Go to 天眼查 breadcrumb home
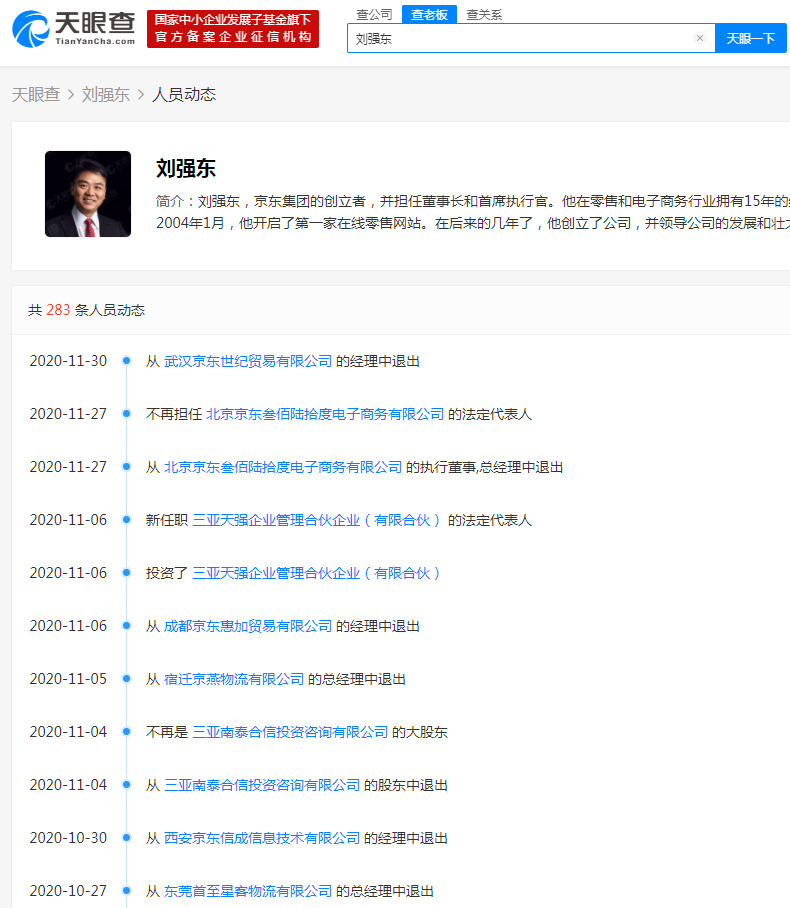The height and width of the screenshot is (908, 790). [36, 94]
